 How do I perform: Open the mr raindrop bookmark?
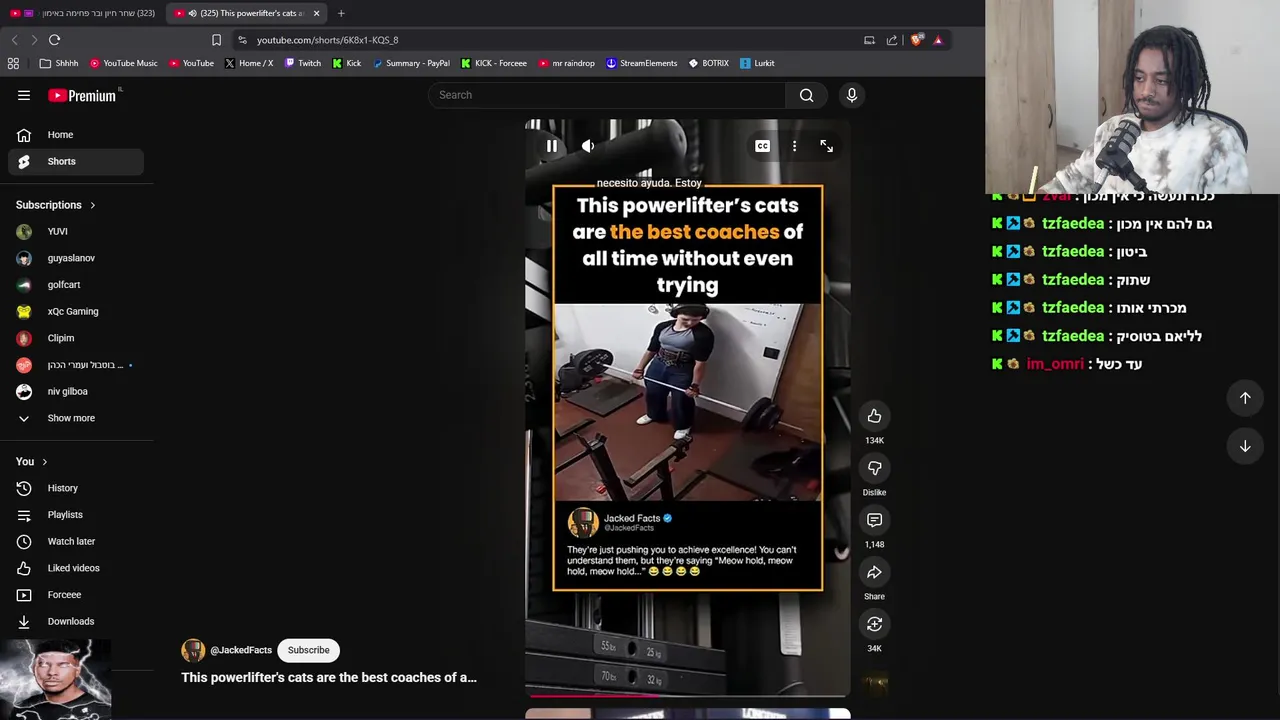click(567, 63)
